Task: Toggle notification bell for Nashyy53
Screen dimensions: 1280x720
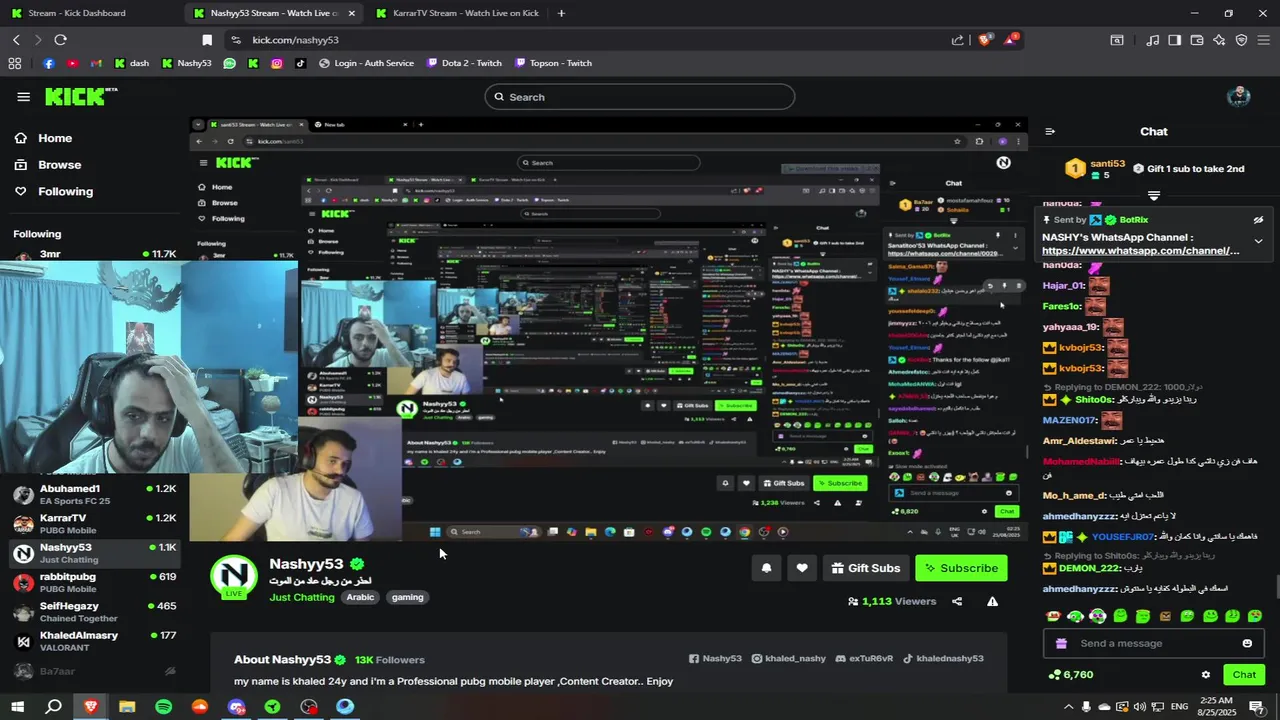Action: [x=766, y=568]
